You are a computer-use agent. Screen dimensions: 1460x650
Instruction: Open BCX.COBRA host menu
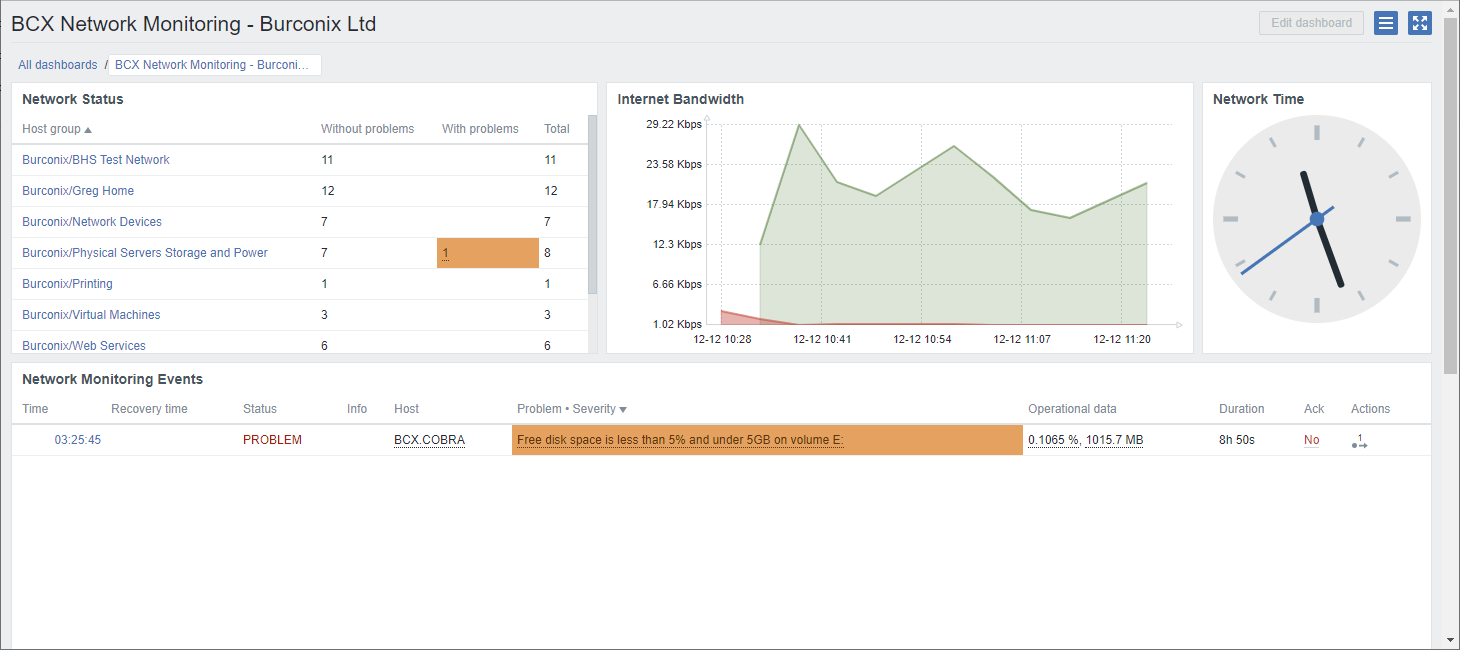coord(429,440)
